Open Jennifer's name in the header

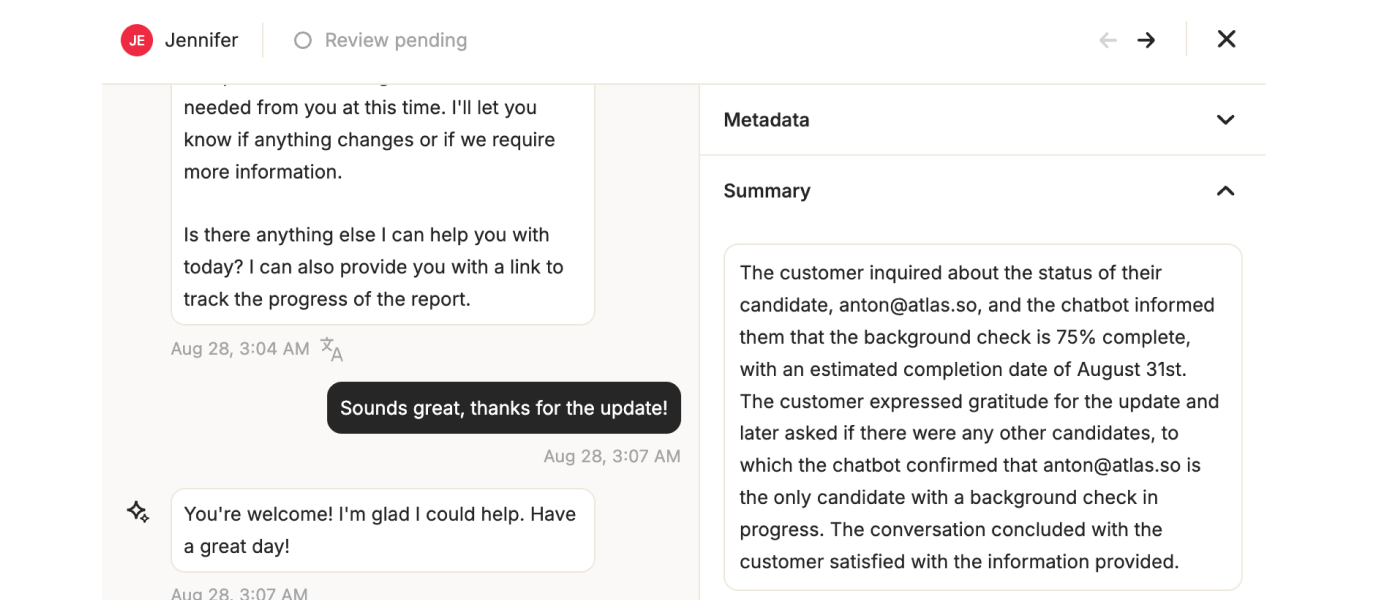(x=201, y=40)
